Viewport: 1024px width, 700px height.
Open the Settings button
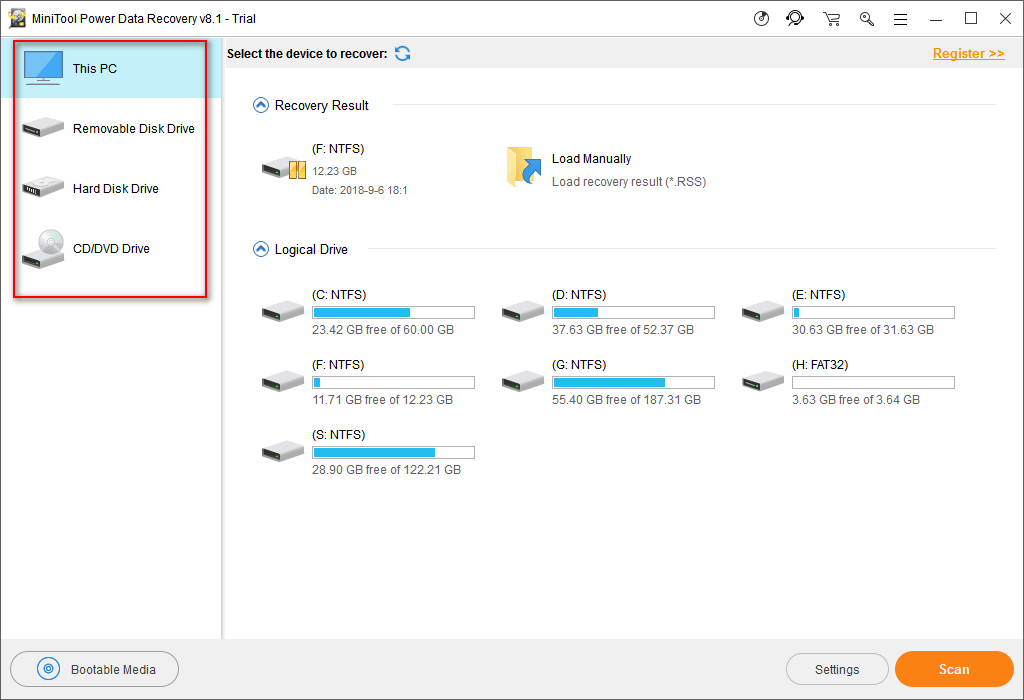click(x=837, y=669)
